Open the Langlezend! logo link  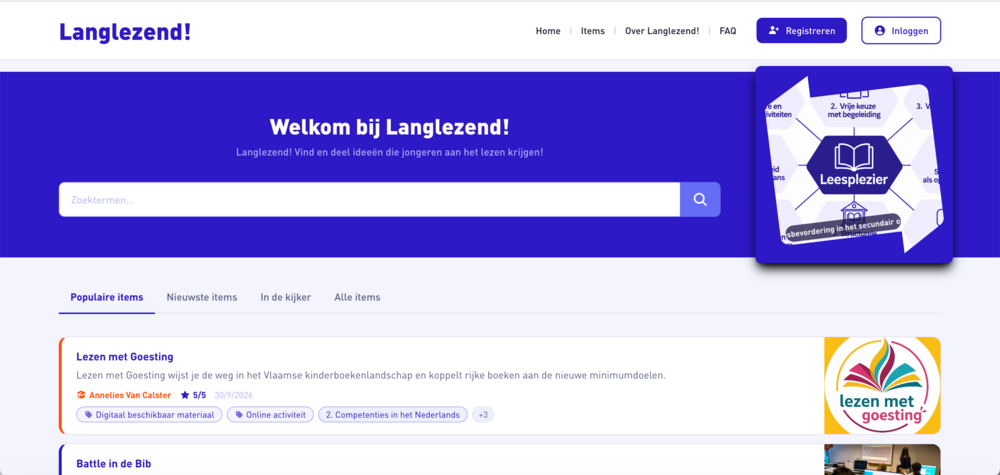[125, 31]
